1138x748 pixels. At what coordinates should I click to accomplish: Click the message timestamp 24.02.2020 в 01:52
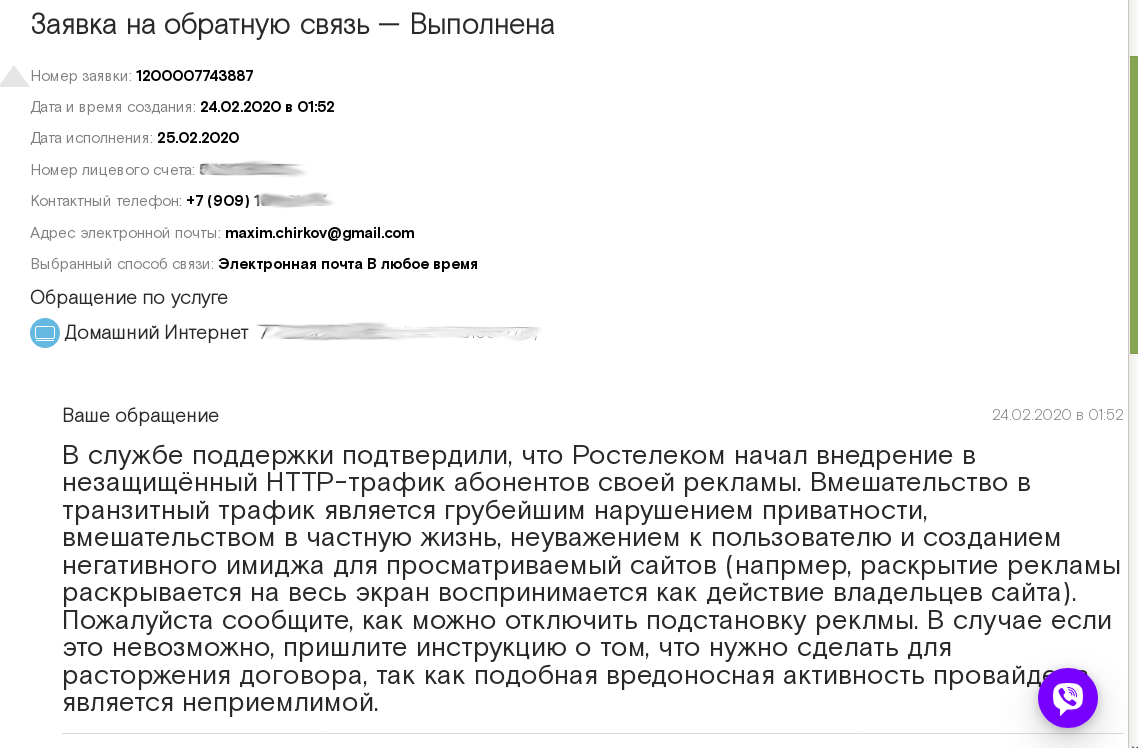(x=1057, y=415)
